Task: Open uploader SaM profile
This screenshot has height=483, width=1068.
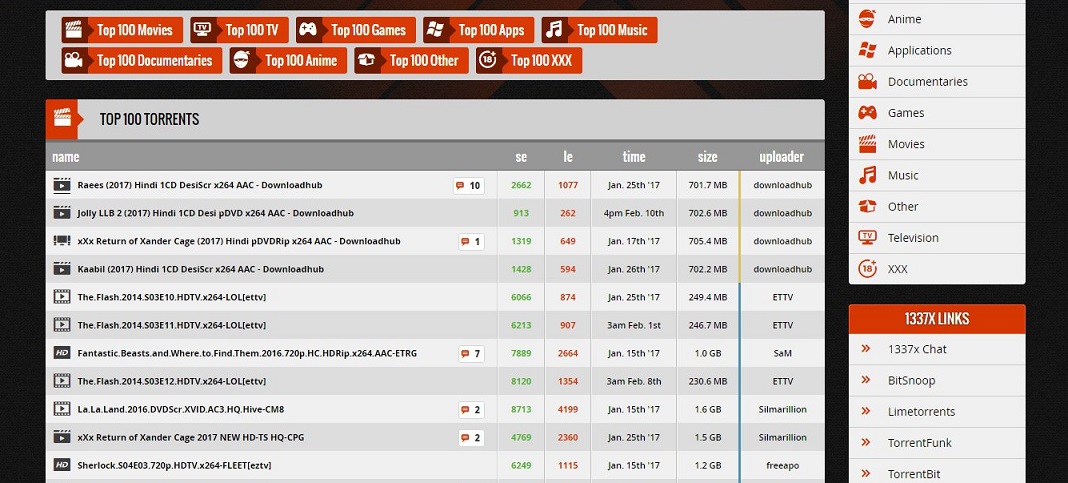Action: 783,354
